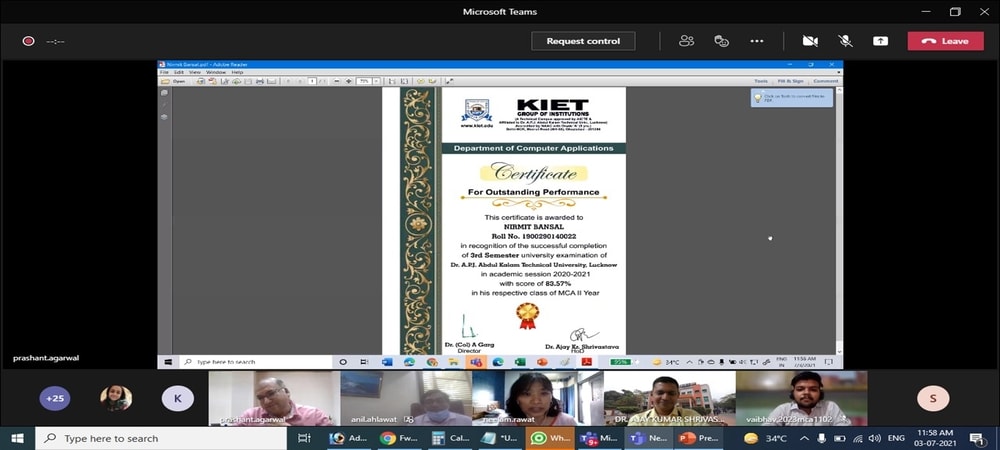Open the share content tray
The width and height of the screenshot is (1000, 450).
pos(880,41)
